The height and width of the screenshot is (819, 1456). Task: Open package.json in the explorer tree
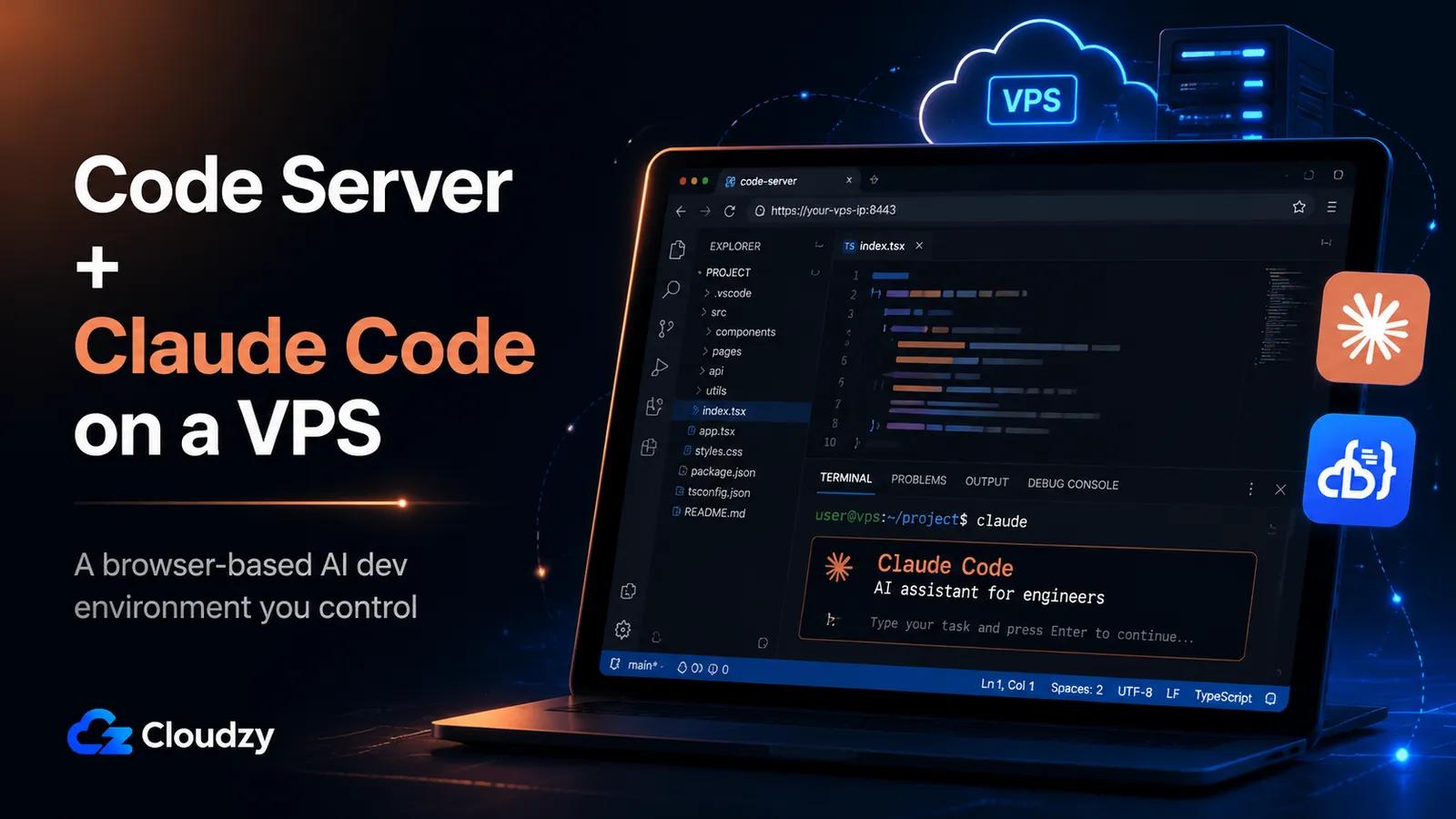[717, 471]
